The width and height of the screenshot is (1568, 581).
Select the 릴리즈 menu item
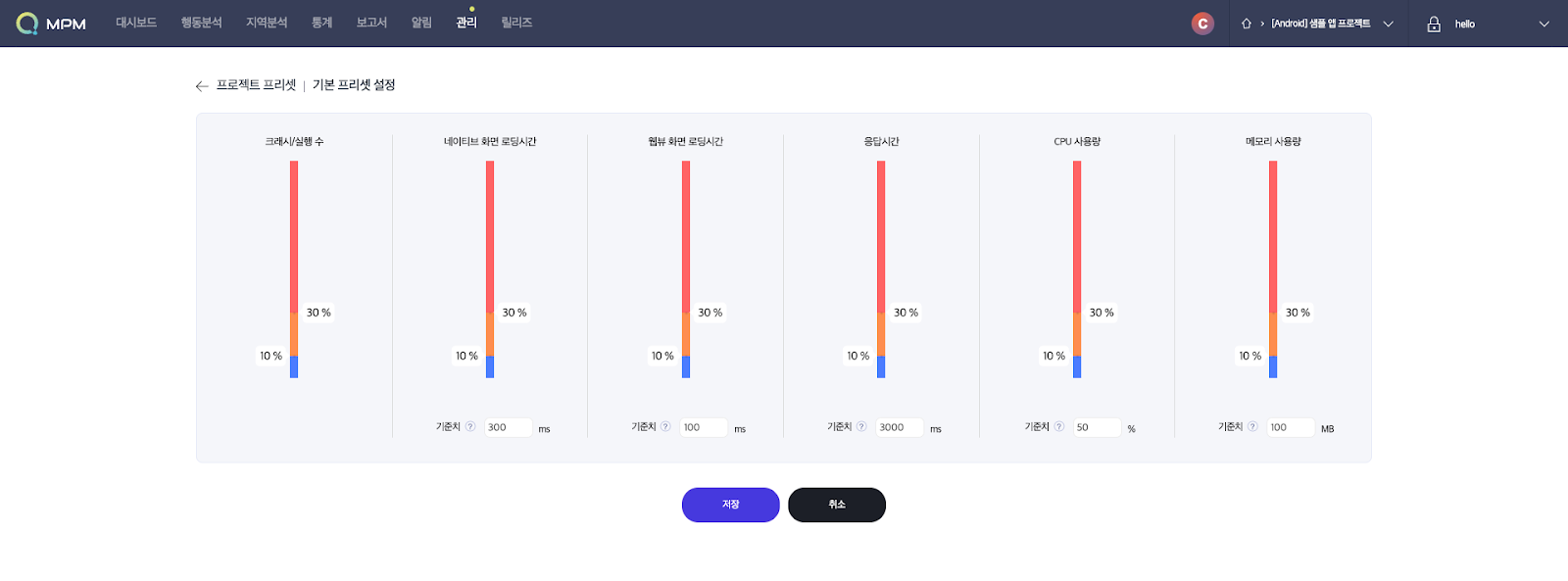tap(516, 23)
